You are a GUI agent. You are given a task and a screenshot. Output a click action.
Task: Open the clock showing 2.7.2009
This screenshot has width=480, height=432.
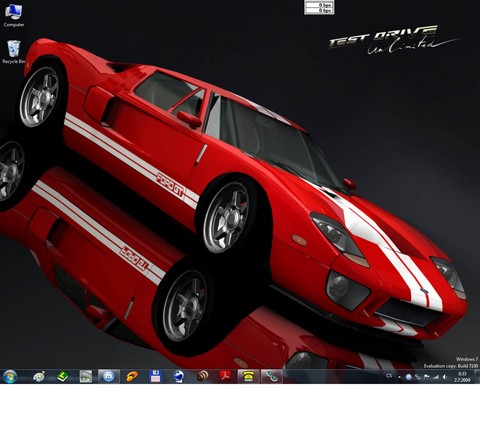tap(462, 377)
